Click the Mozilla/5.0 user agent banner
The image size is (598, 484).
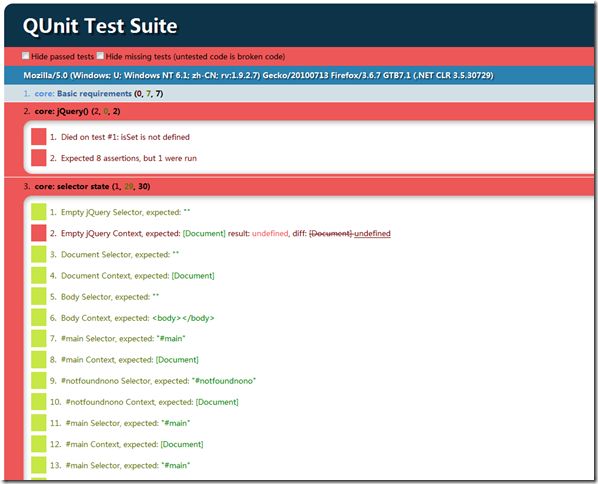[299, 75]
